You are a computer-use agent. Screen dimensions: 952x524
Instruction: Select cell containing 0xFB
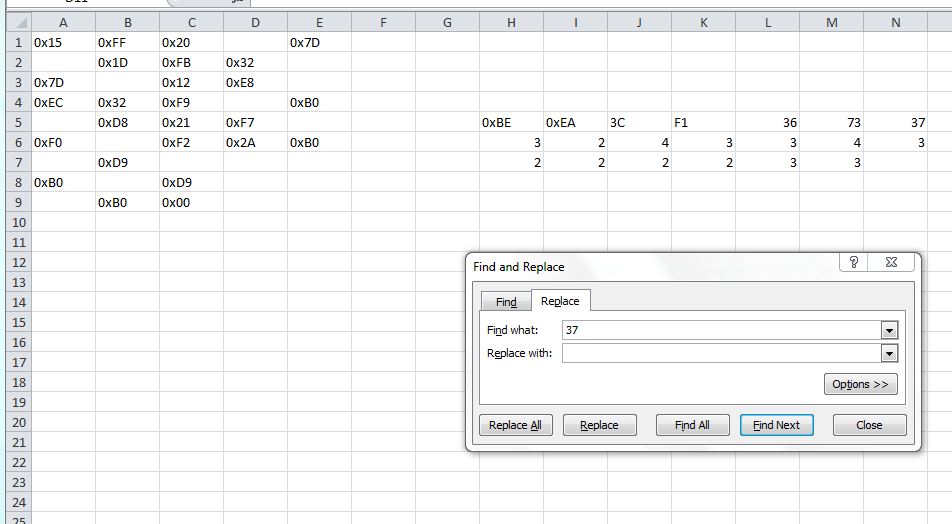[191, 63]
